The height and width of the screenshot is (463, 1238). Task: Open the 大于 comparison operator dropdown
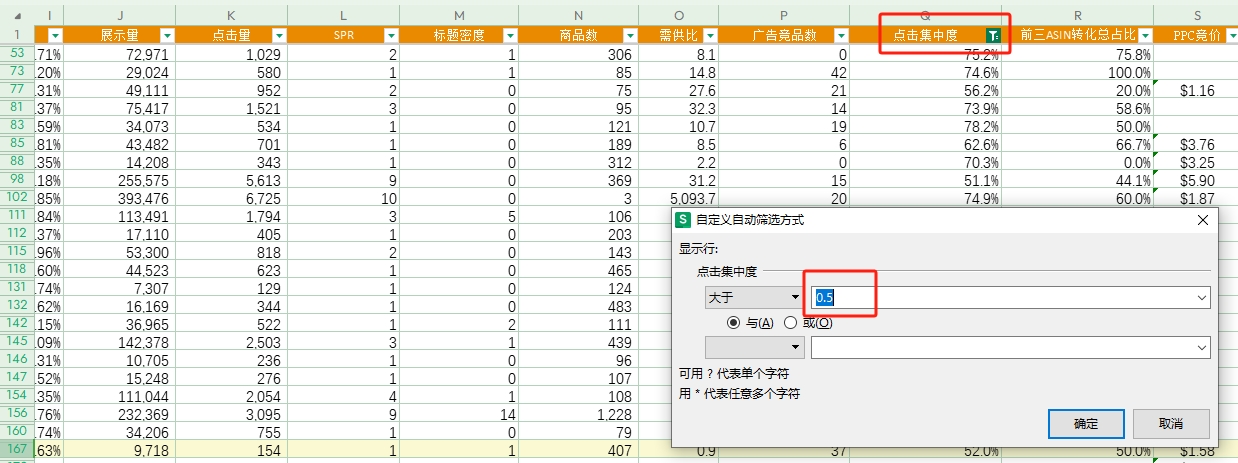(795, 297)
